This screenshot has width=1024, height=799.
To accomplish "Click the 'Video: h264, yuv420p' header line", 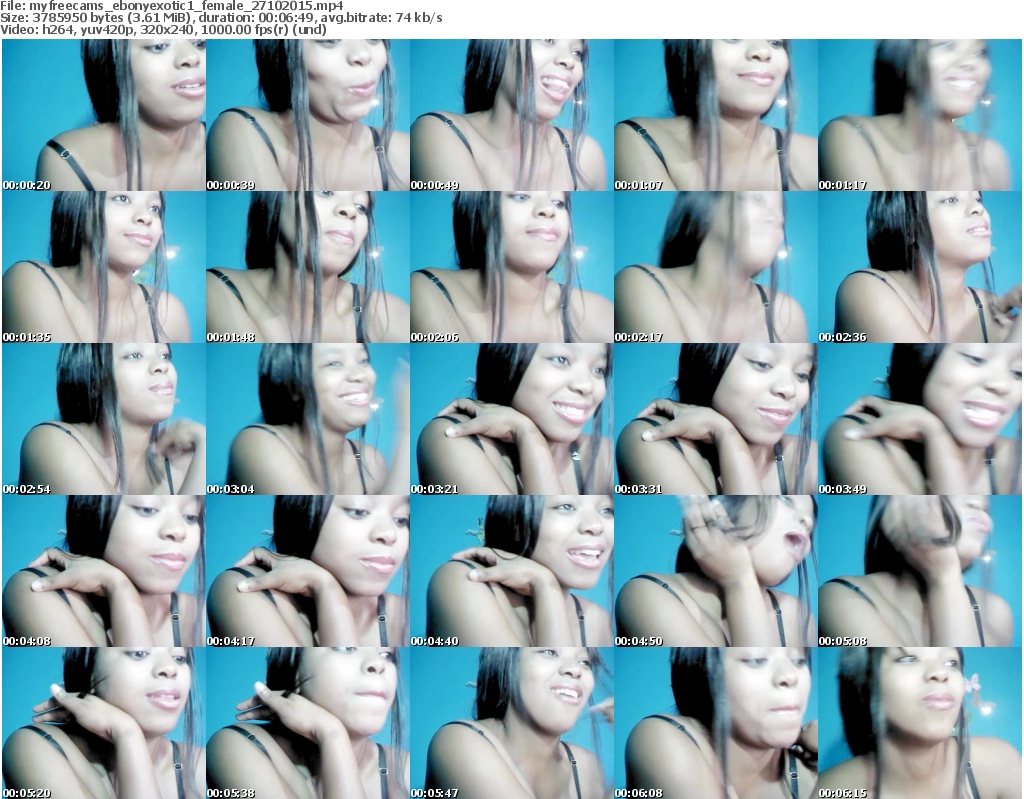I will (x=163, y=29).
